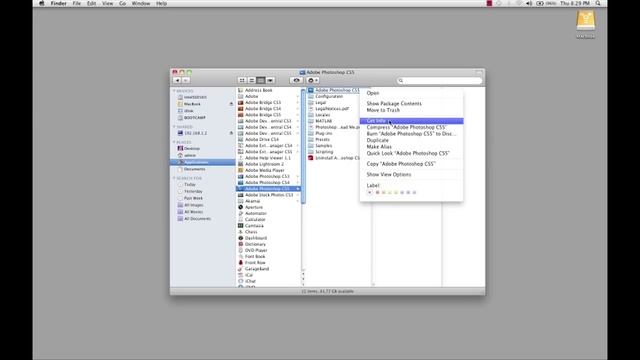Image resolution: width=640 pixels, height=360 pixels.
Task: Collapse the SEARCH FOR sidebar section
Action: tap(174, 178)
